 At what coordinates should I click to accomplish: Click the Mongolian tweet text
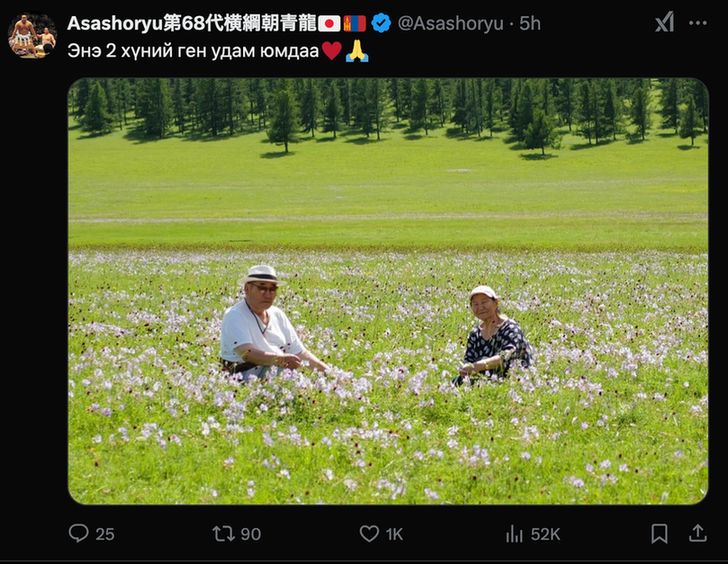point(193,51)
